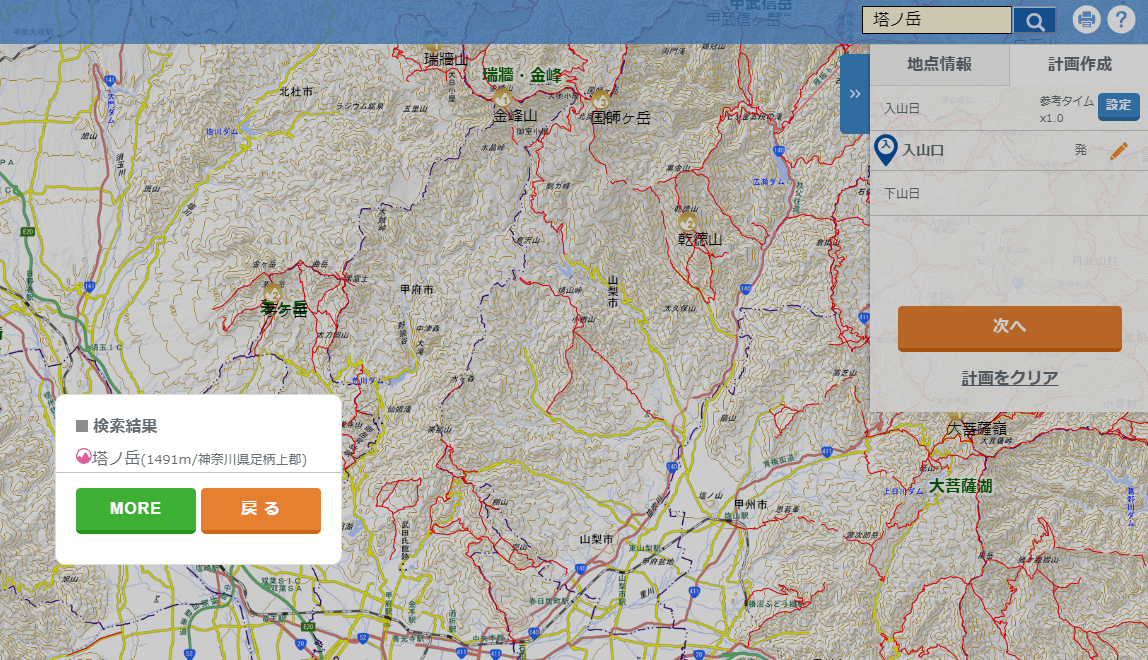Click the 茅ヶ岳 mountain marker
The width and height of the screenshot is (1148, 660).
click(x=272, y=292)
